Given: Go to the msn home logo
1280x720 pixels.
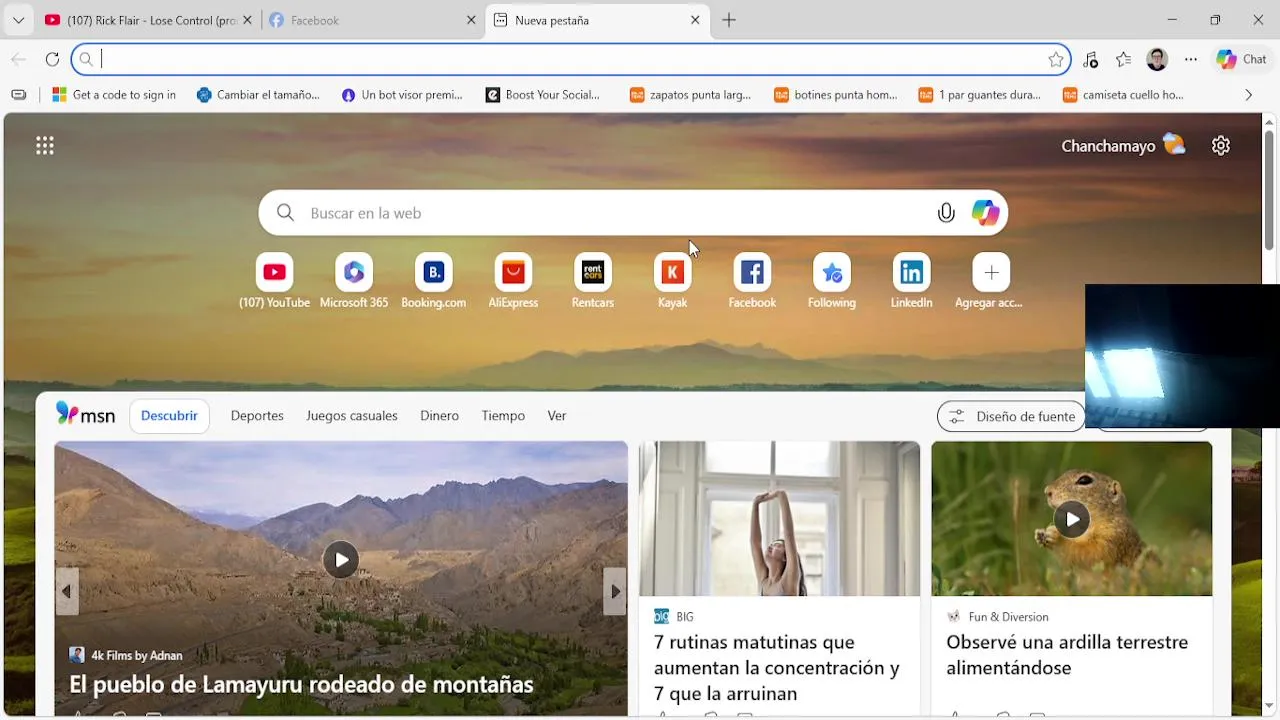Looking at the screenshot, I should (x=85, y=414).
